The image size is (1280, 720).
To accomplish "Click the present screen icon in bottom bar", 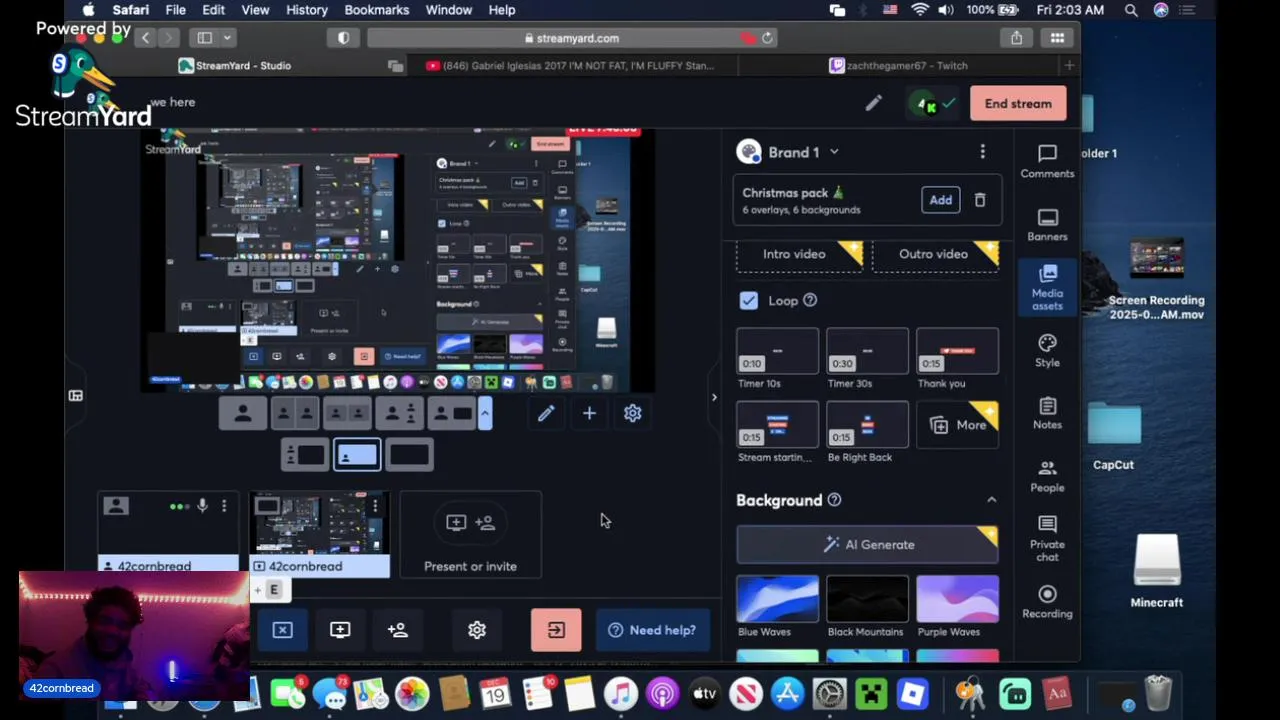I will (x=340, y=630).
